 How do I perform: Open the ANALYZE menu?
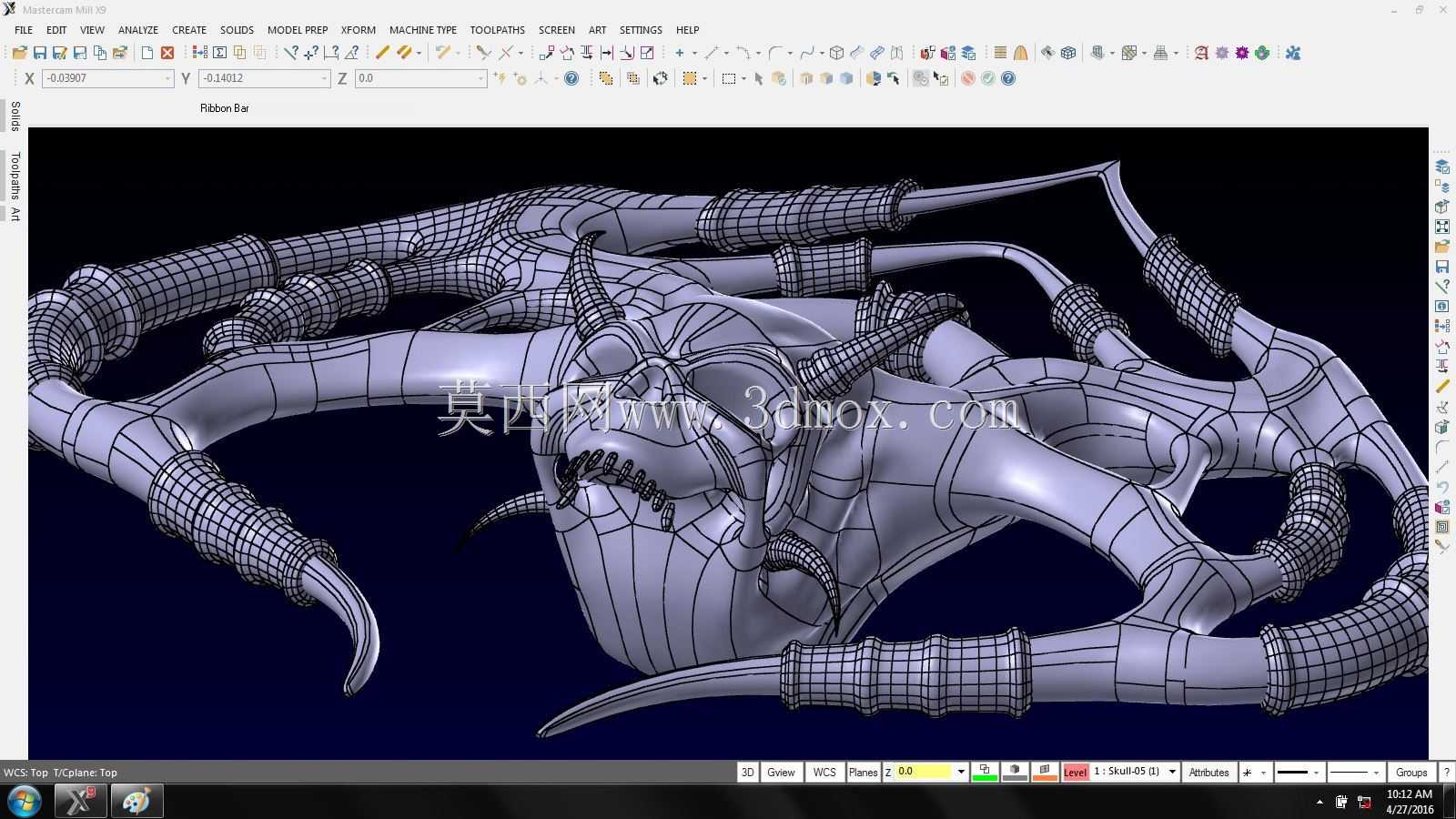[x=138, y=30]
